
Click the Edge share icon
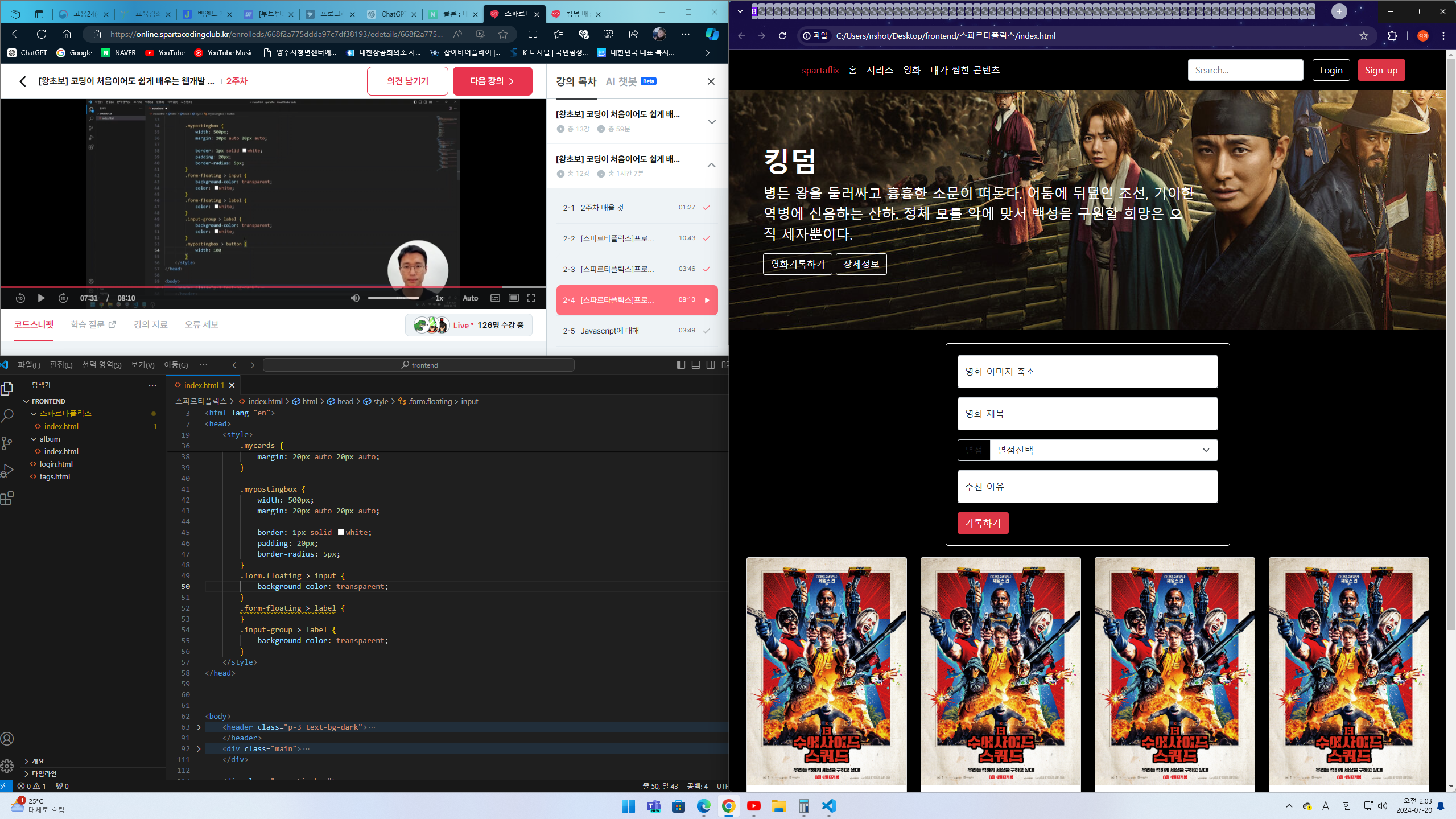click(633, 34)
